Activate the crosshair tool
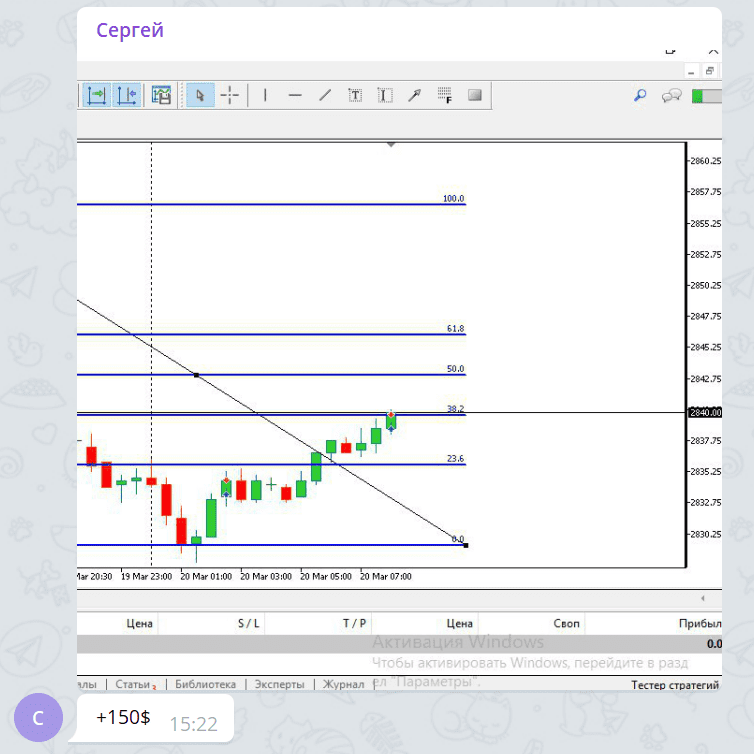This screenshot has height=754, width=754. pyautogui.click(x=230, y=95)
